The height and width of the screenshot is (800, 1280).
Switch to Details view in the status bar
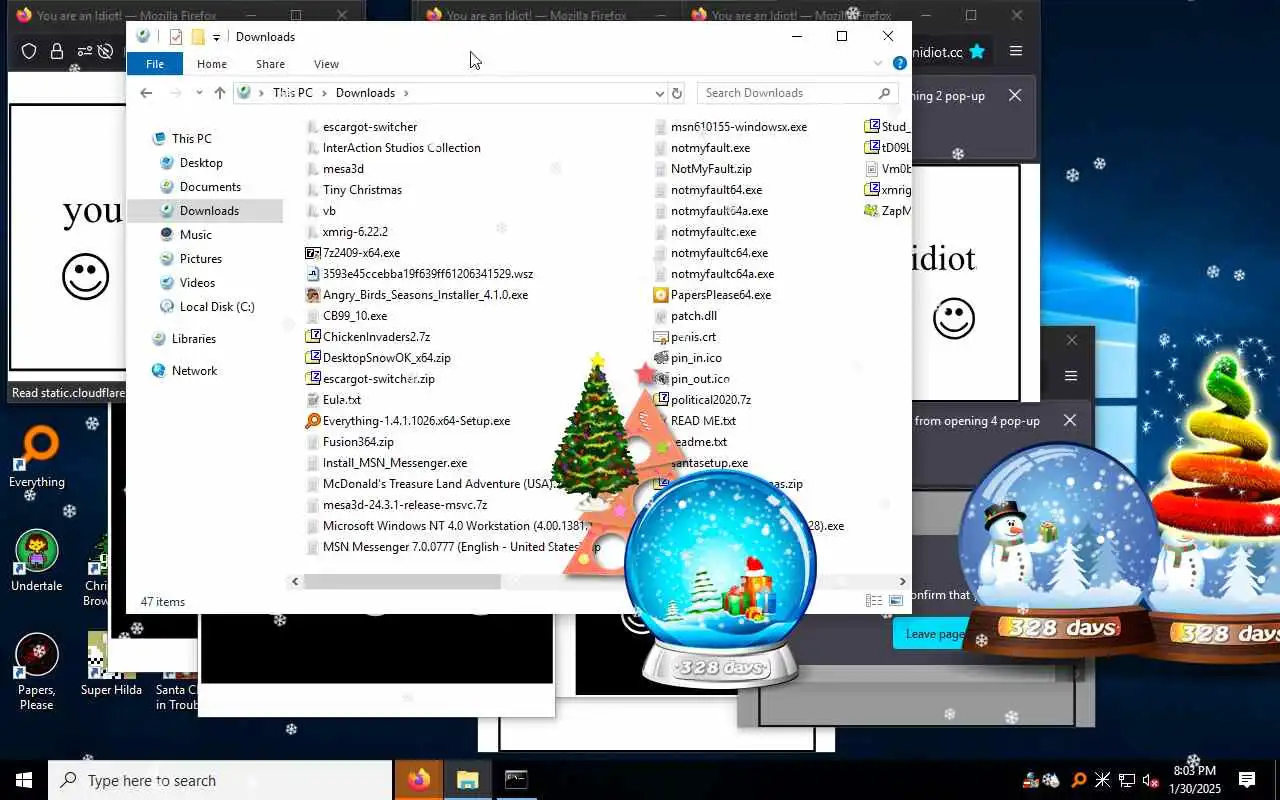pos(874,601)
